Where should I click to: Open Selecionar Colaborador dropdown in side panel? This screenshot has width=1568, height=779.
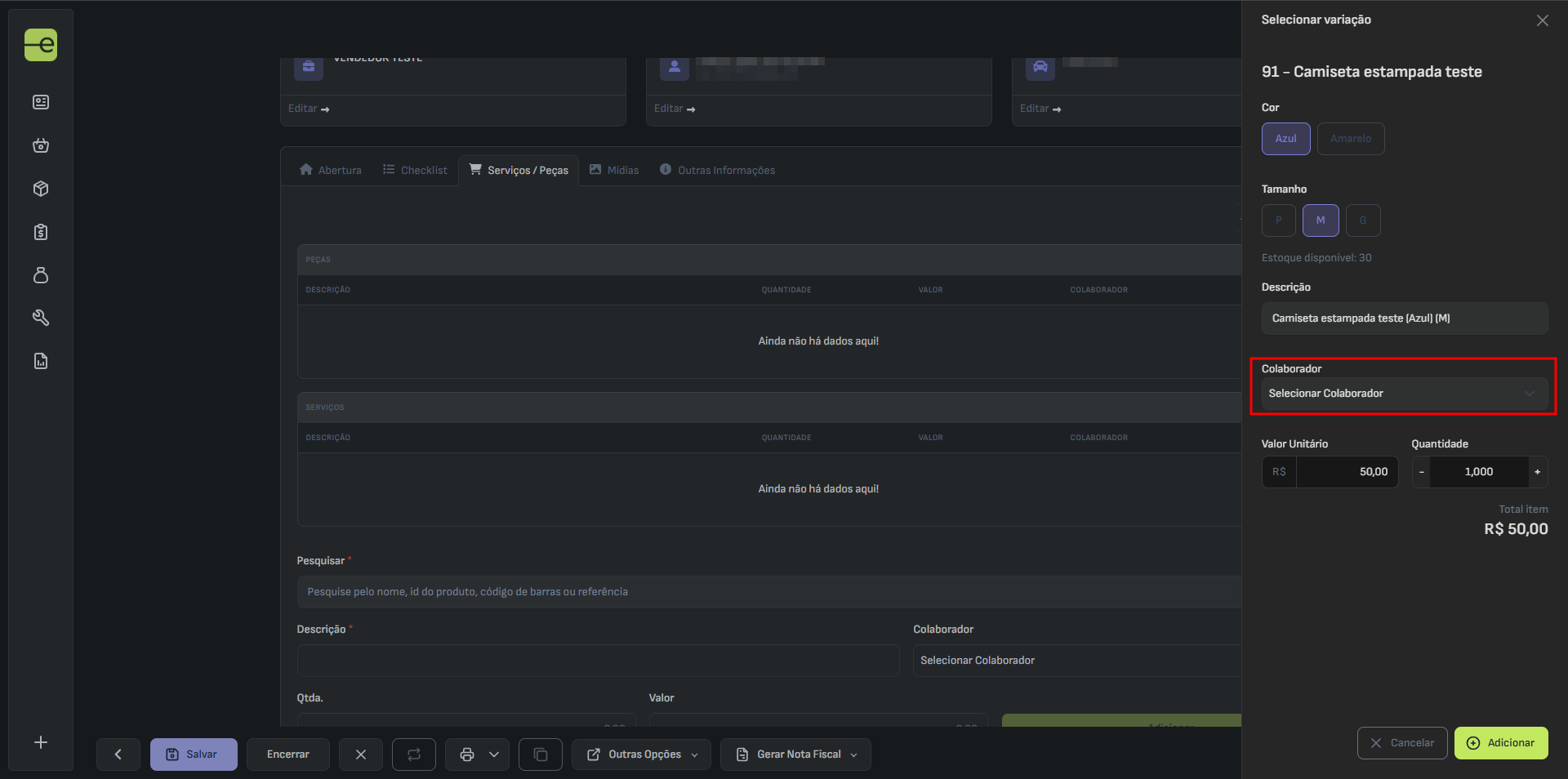coord(1403,394)
